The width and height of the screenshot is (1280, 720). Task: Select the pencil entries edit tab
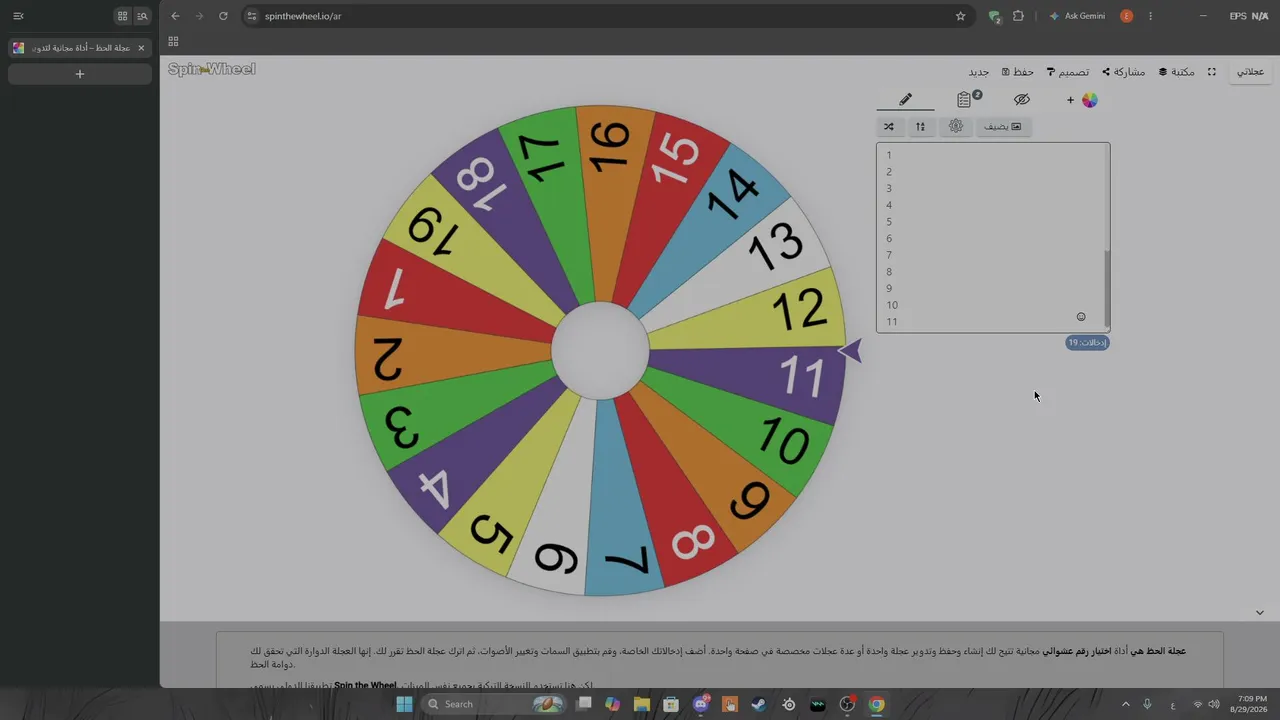[905, 100]
